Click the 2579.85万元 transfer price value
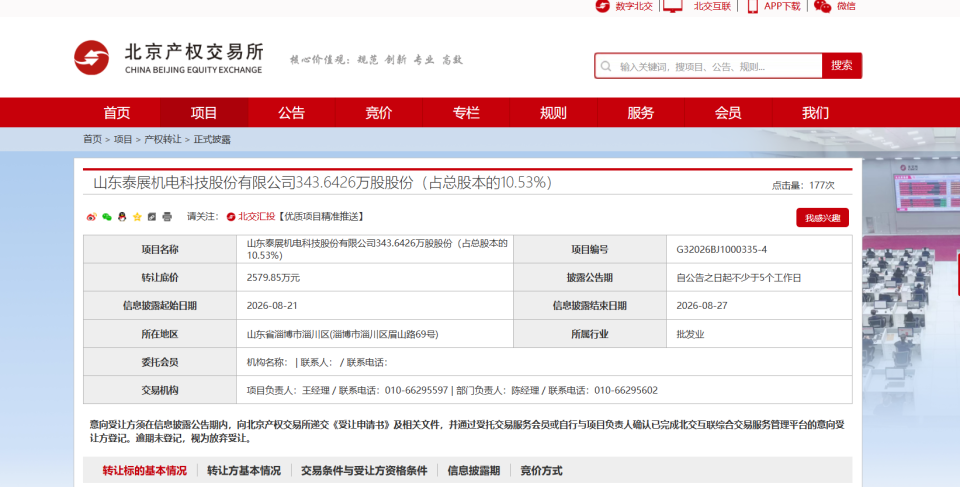Image resolution: width=960 pixels, height=487 pixels. click(273, 277)
